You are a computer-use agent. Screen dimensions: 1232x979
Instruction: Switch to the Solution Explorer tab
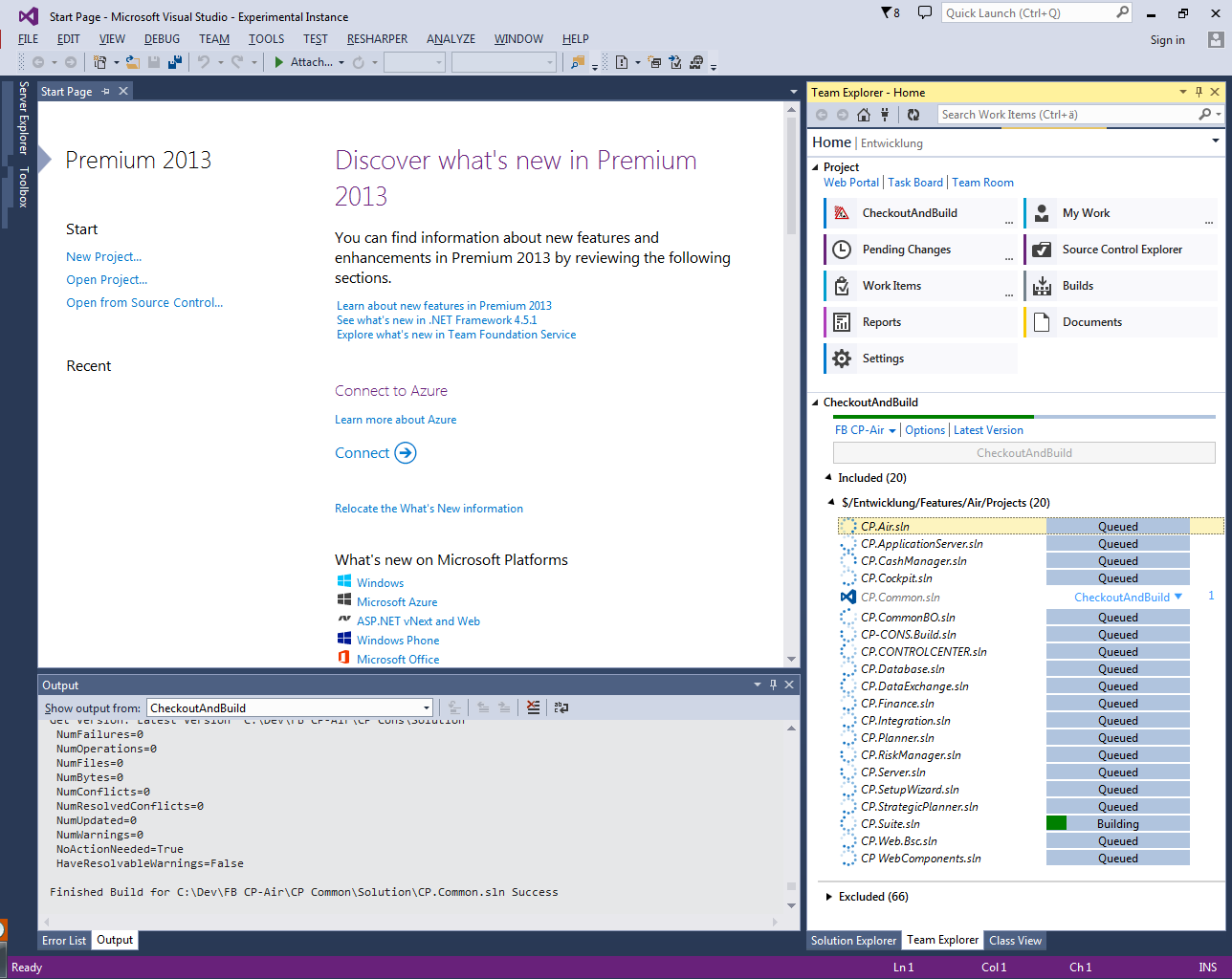point(853,941)
